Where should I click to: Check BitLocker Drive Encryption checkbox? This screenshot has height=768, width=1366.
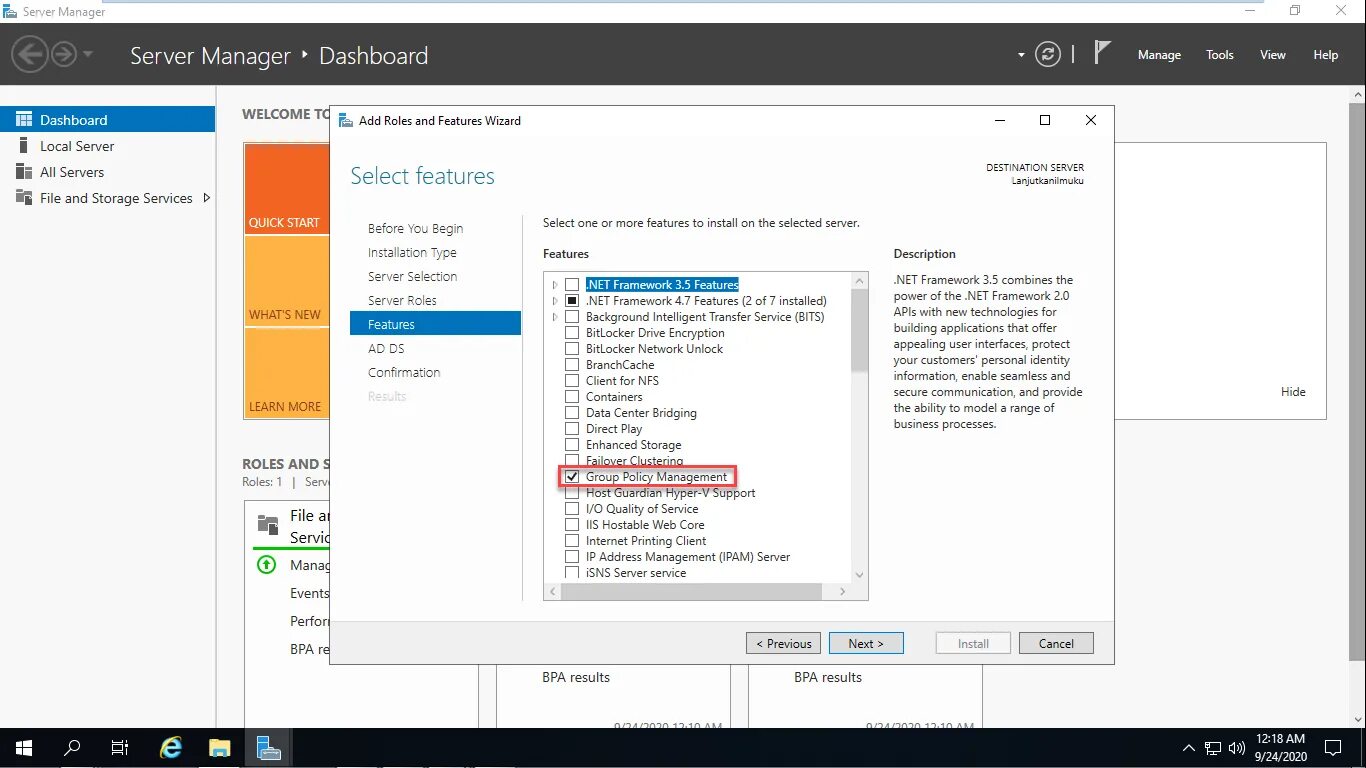[x=572, y=333]
